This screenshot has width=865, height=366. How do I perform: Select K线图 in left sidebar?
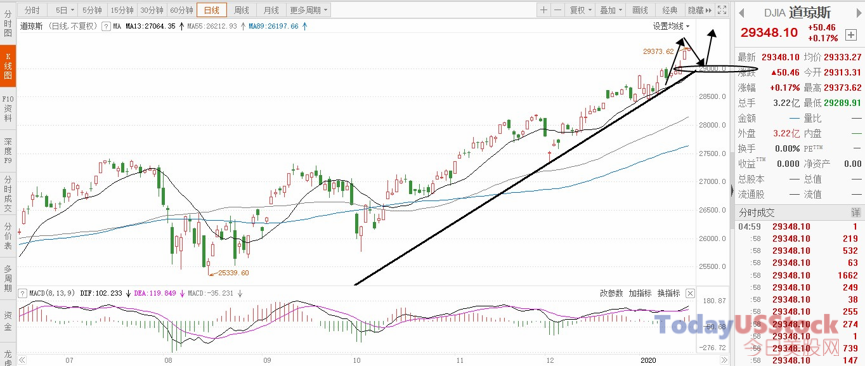coord(8,67)
